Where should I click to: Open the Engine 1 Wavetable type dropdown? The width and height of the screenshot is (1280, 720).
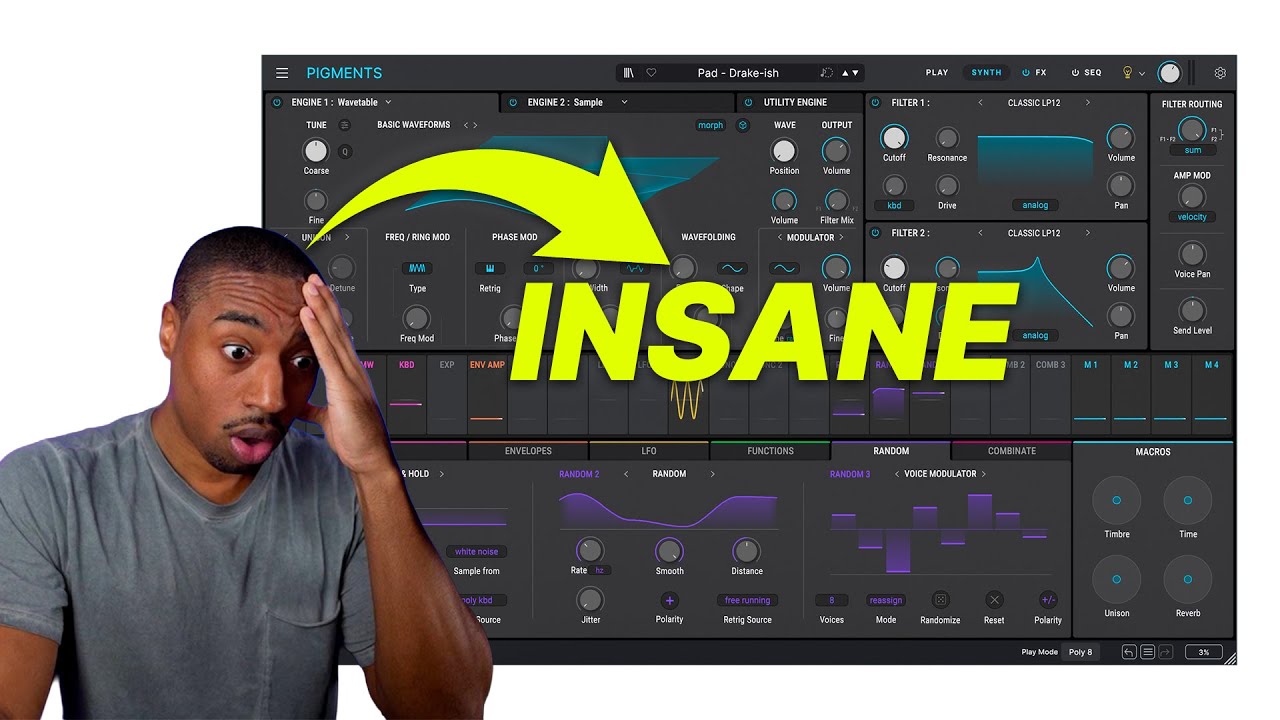[x=388, y=102]
